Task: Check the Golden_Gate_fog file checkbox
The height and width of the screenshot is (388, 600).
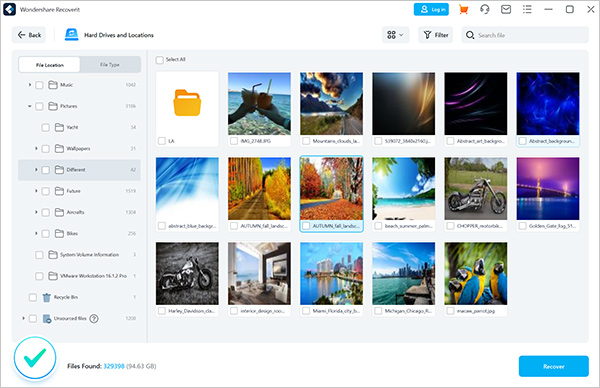Action: click(x=522, y=226)
